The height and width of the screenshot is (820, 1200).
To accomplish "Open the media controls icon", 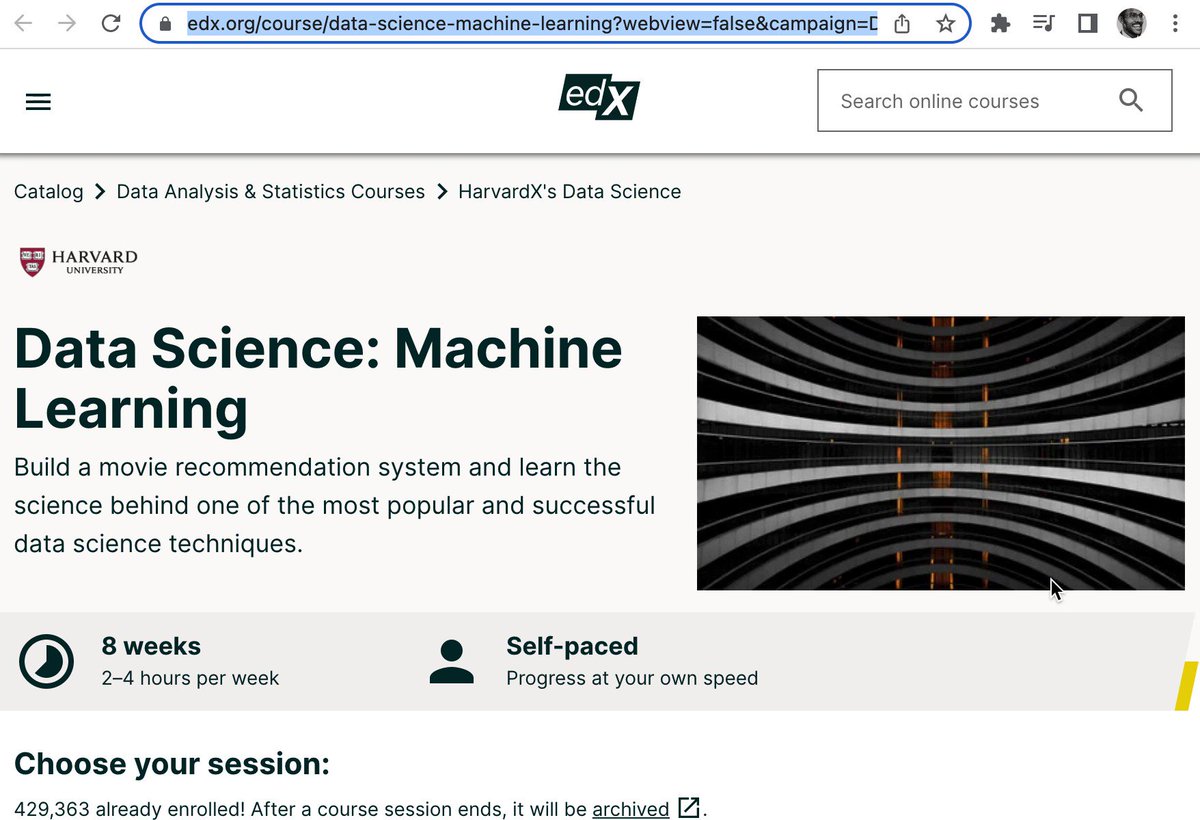I will click(1043, 23).
